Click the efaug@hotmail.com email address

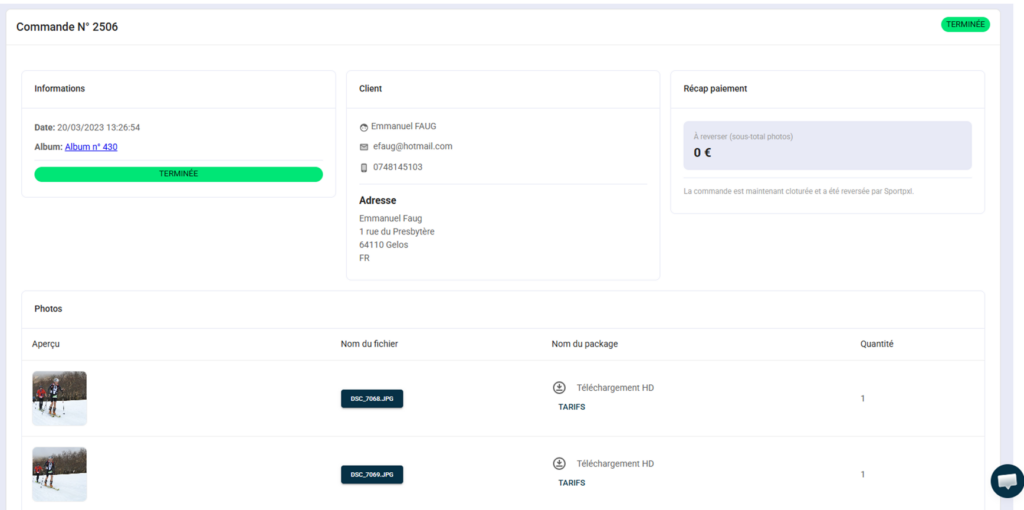[412, 146]
